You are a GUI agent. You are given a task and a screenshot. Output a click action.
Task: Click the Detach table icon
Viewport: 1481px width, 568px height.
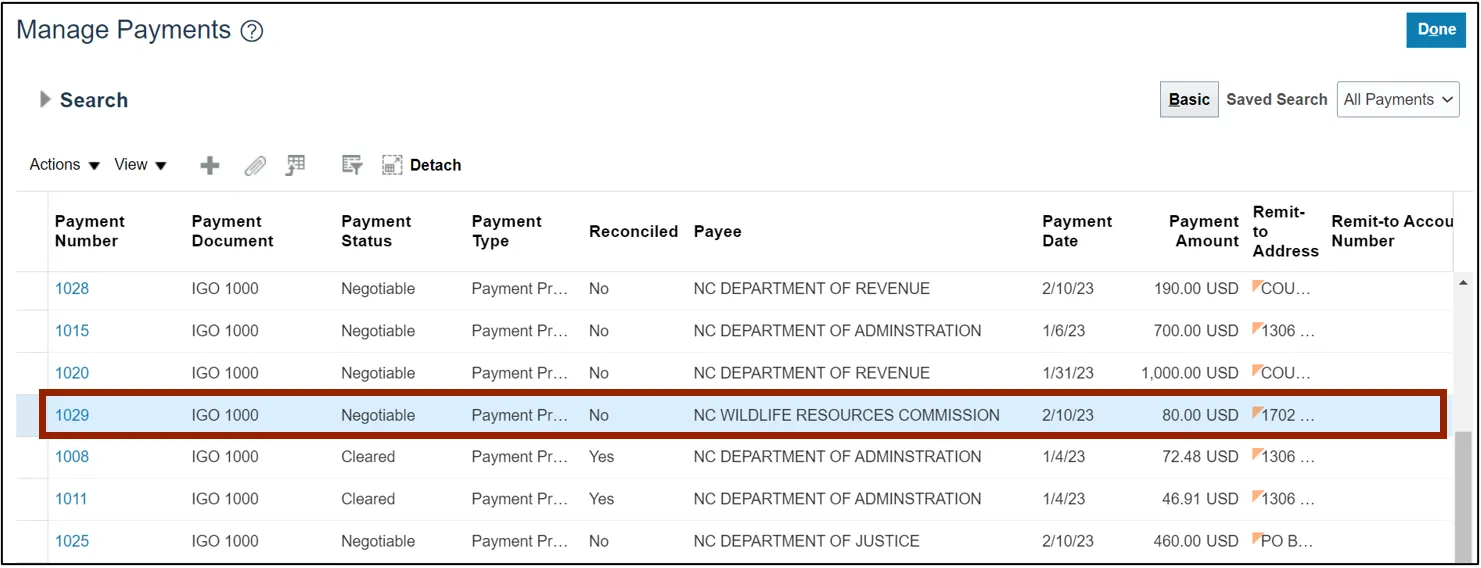click(422, 165)
